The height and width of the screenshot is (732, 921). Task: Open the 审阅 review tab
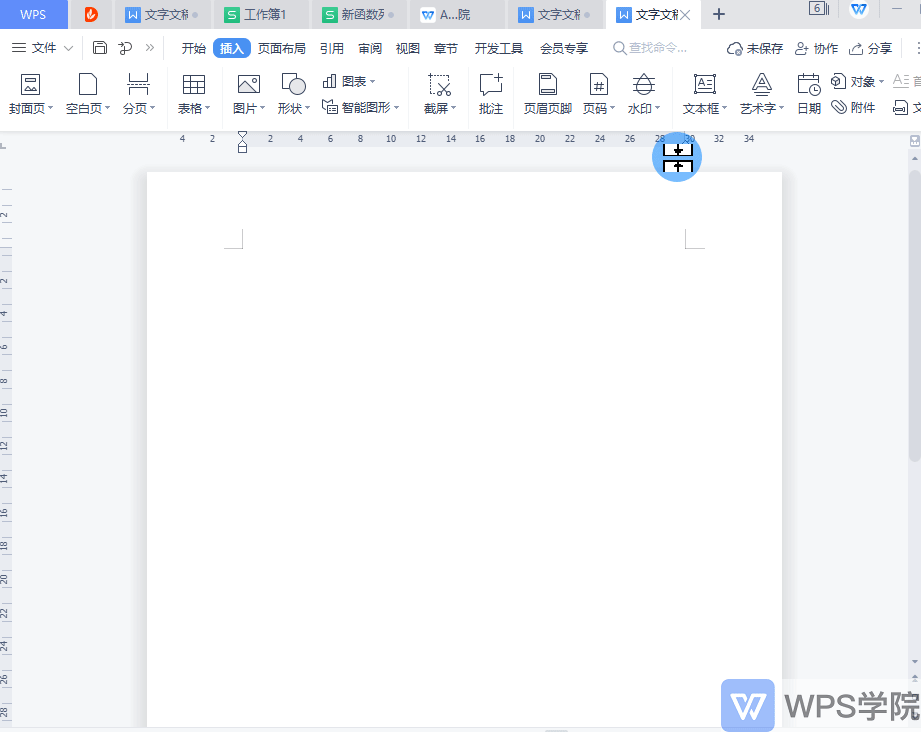pyautogui.click(x=370, y=48)
